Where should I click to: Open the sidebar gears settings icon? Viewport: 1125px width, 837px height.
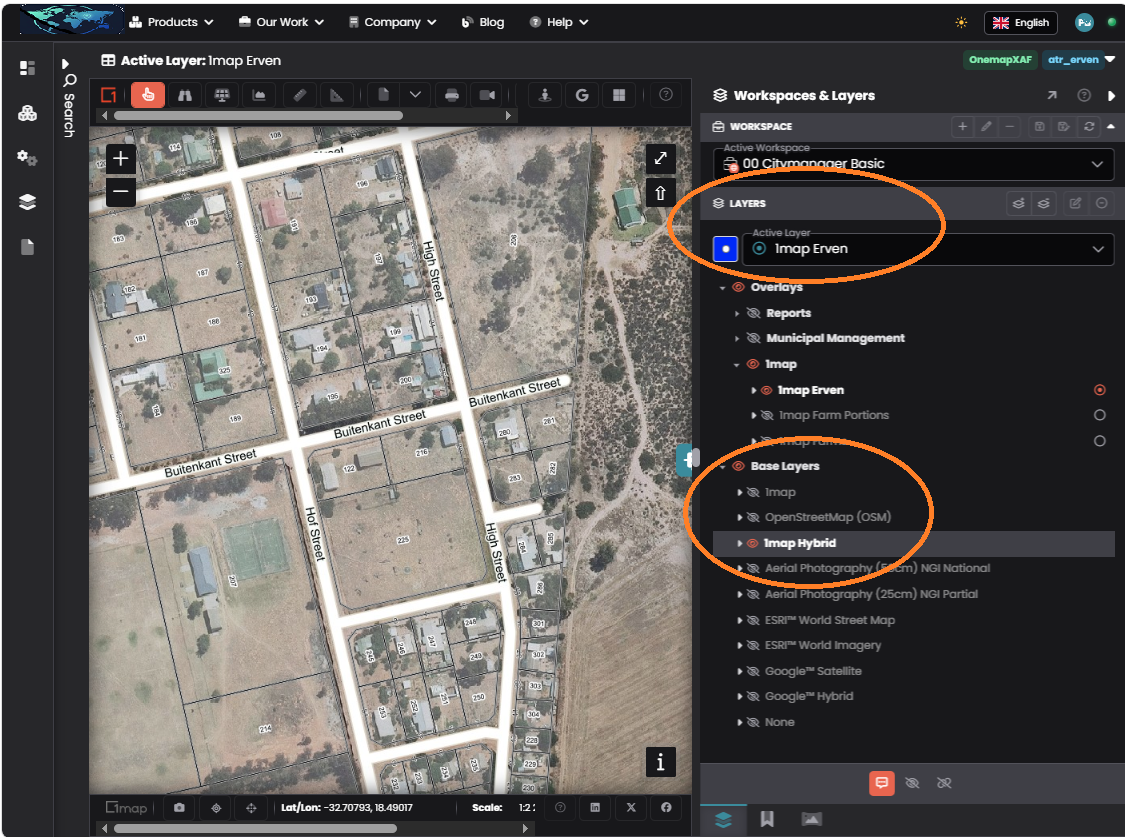[x=27, y=158]
